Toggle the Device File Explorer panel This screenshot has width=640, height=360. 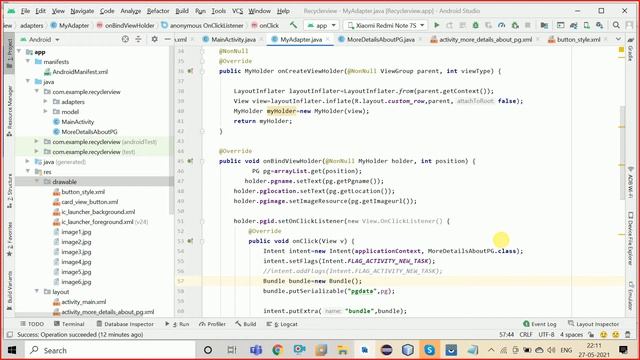coord(630,238)
